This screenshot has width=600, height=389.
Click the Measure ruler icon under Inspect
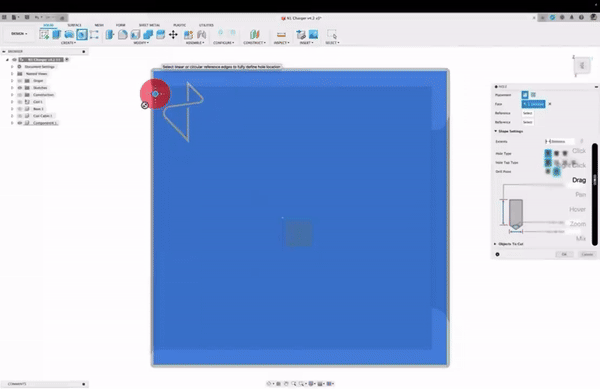[281, 34]
